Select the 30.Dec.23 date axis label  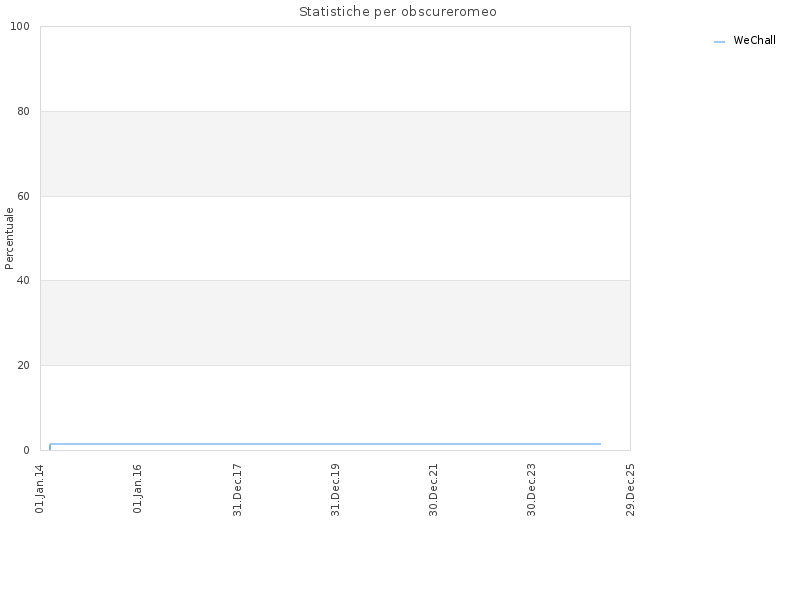pyautogui.click(x=532, y=489)
